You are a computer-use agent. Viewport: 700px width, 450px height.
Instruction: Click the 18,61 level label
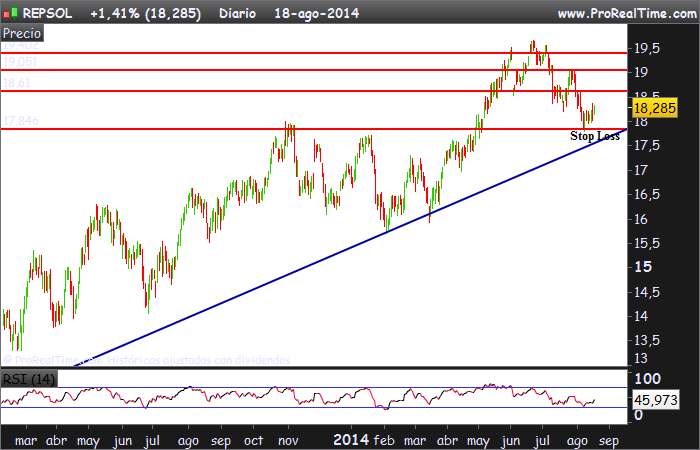click(x=17, y=83)
